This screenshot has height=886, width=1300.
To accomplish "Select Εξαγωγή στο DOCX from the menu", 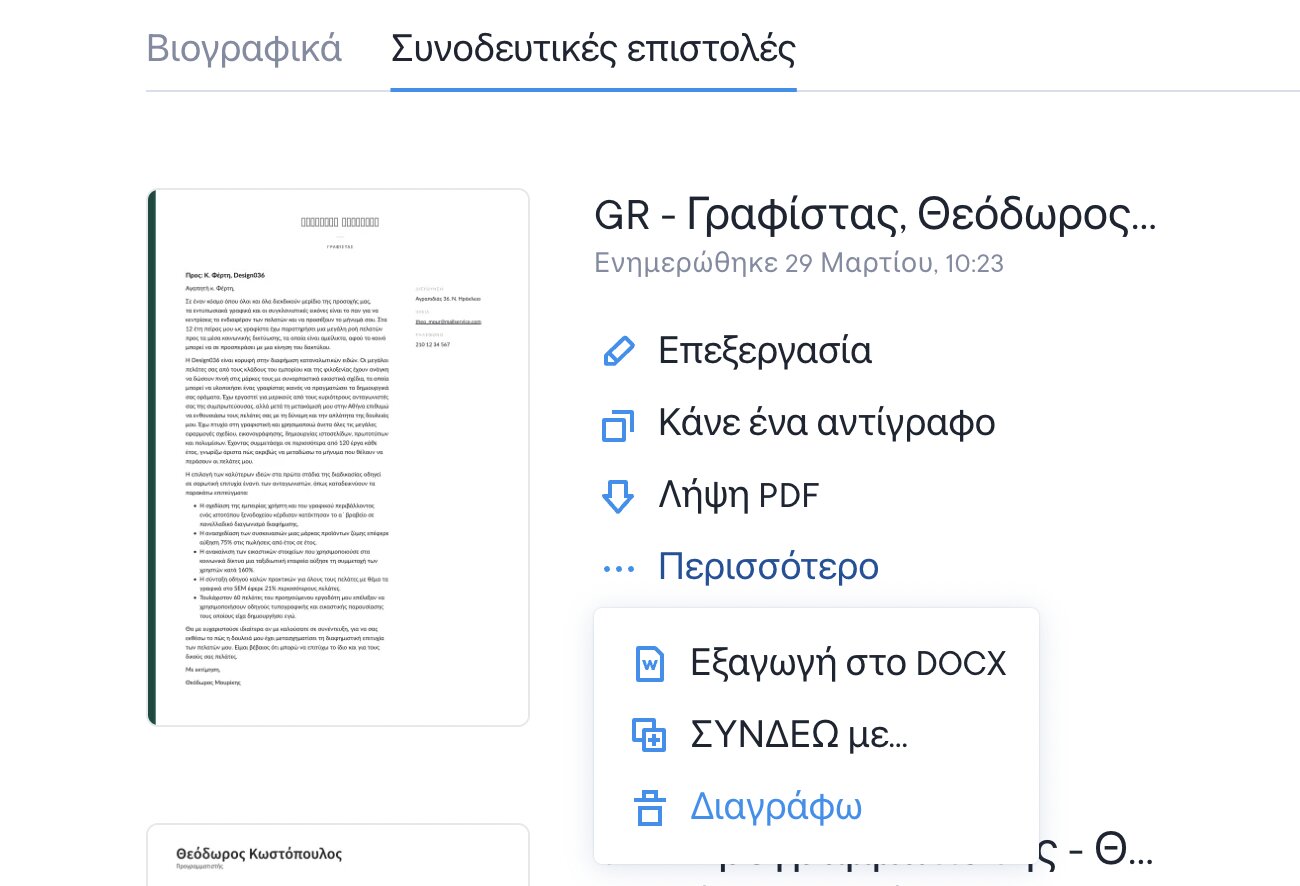I will tap(848, 663).
